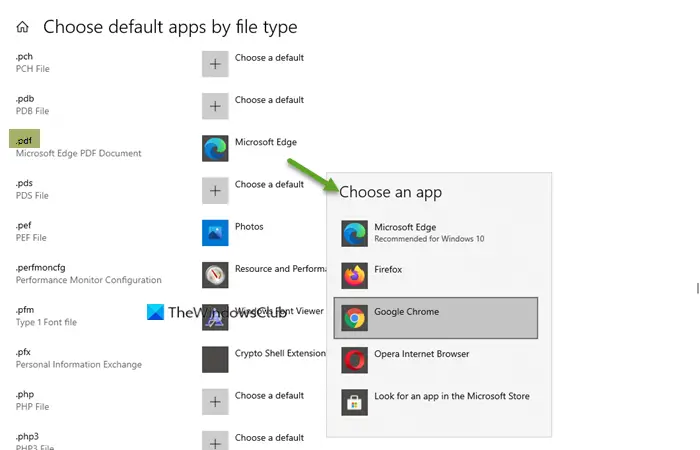Click Microsoft Edge icon for .pdf default
Image resolution: width=700 pixels, height=450 pixels.
(215, 148)
